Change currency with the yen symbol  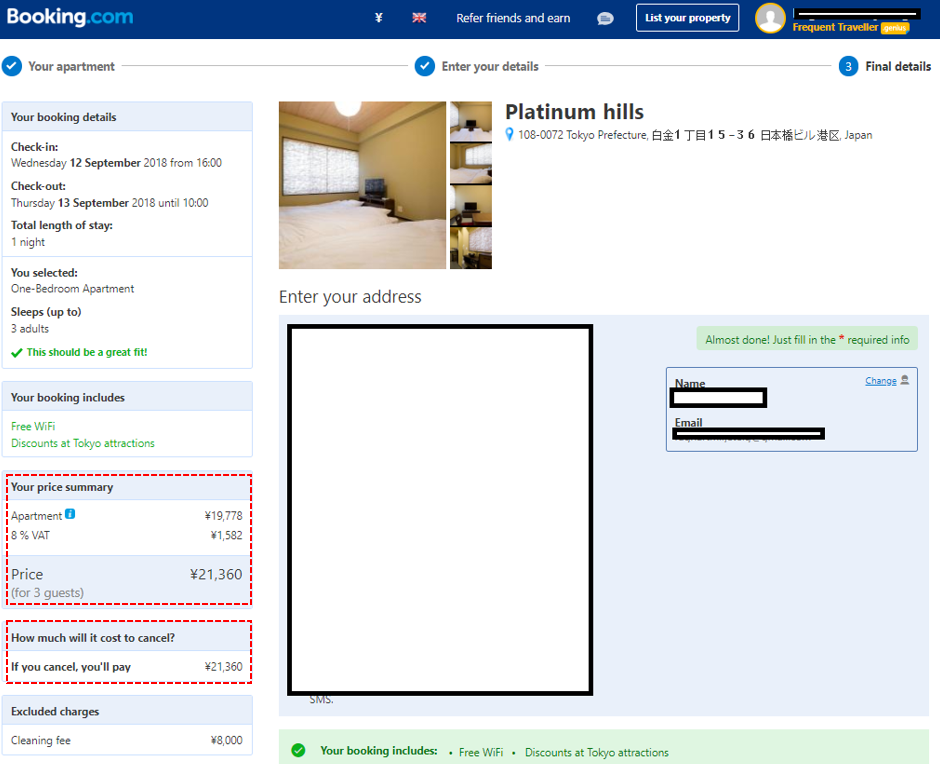378,17
